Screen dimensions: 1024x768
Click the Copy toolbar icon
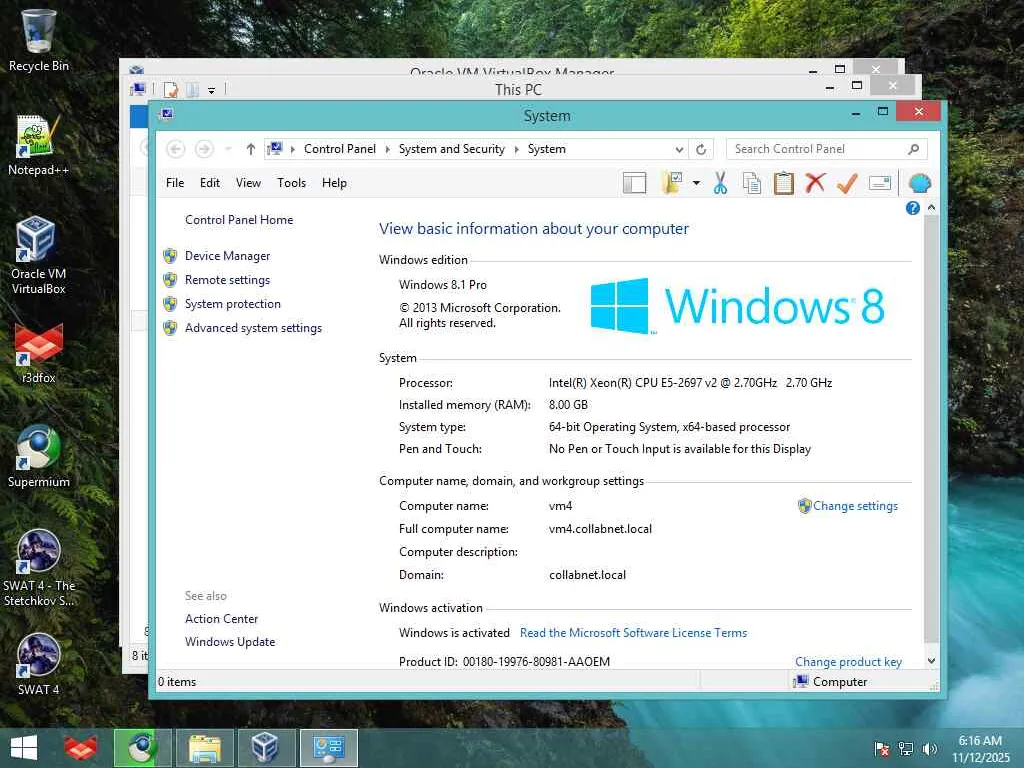click(x=752, y=184)
